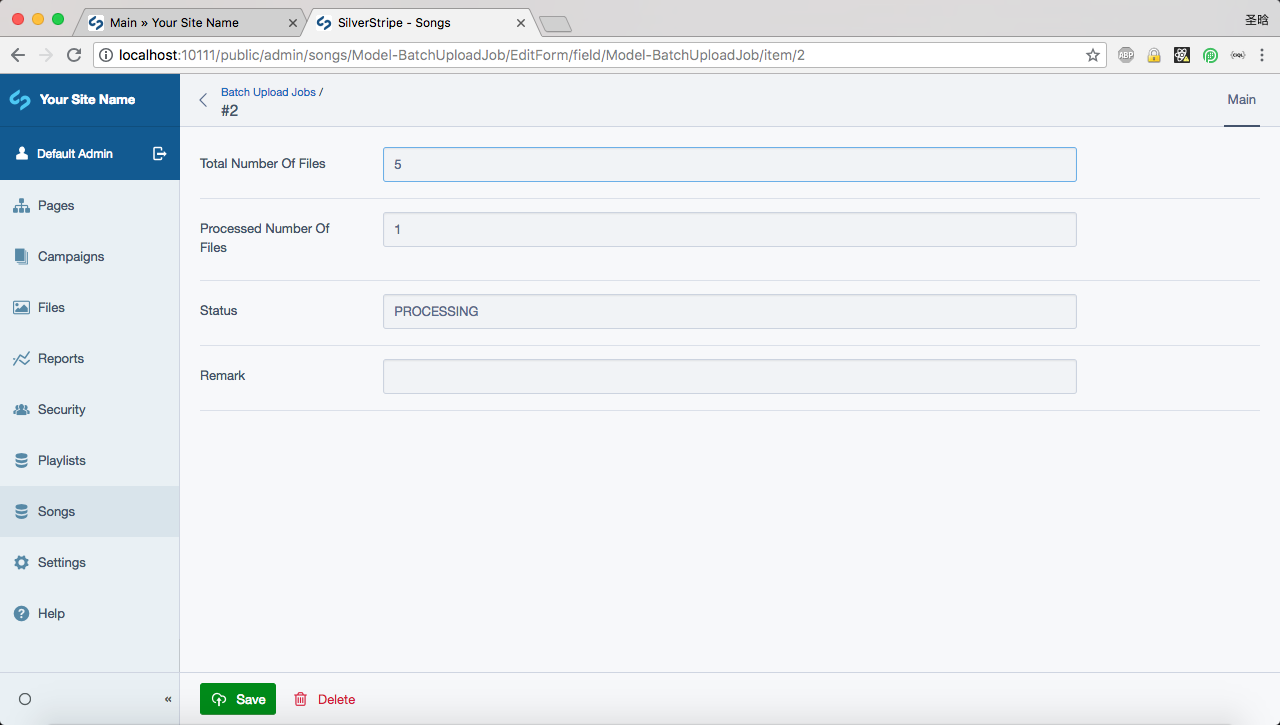This screenshot has width=1280, height=725.
Task: Click the Chrome profile name at top right
Action: click(1257, 20)
